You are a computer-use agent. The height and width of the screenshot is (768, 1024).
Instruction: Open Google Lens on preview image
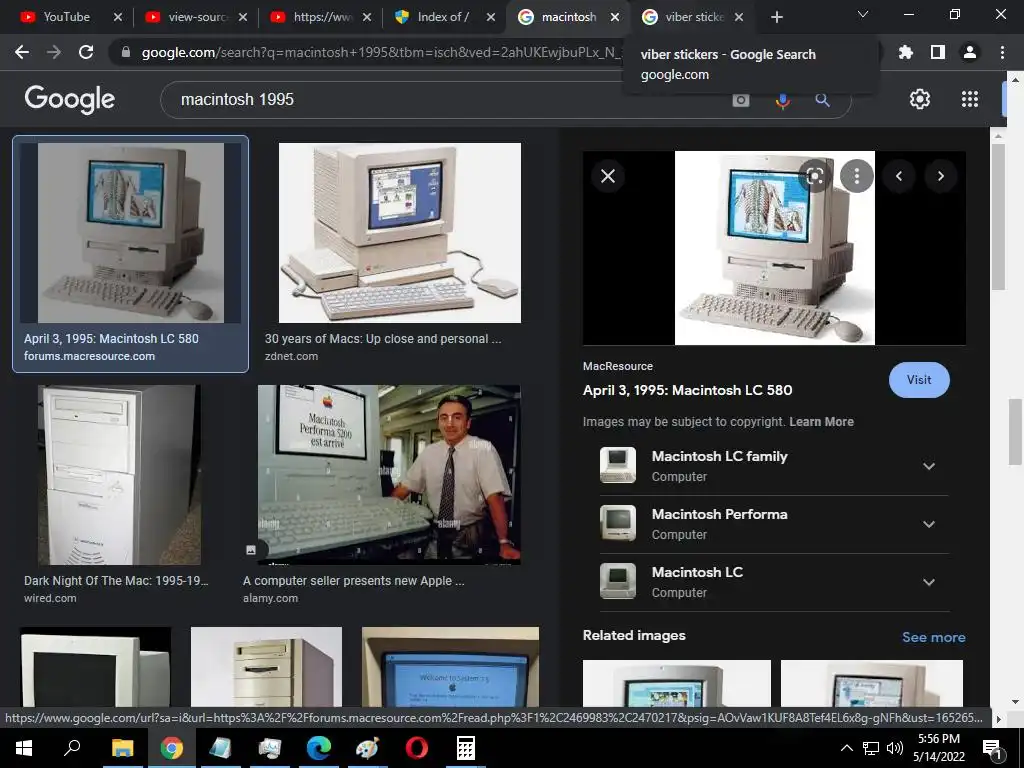[814, 176]
